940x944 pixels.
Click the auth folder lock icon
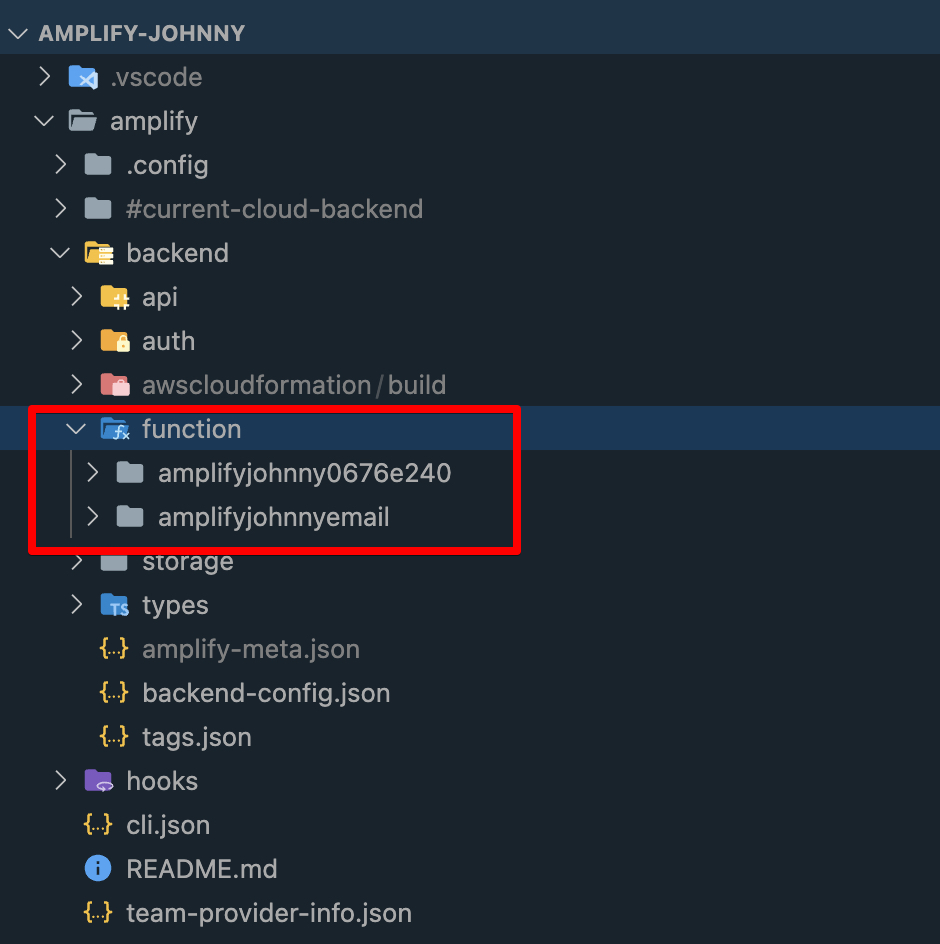tap(114, 341)
